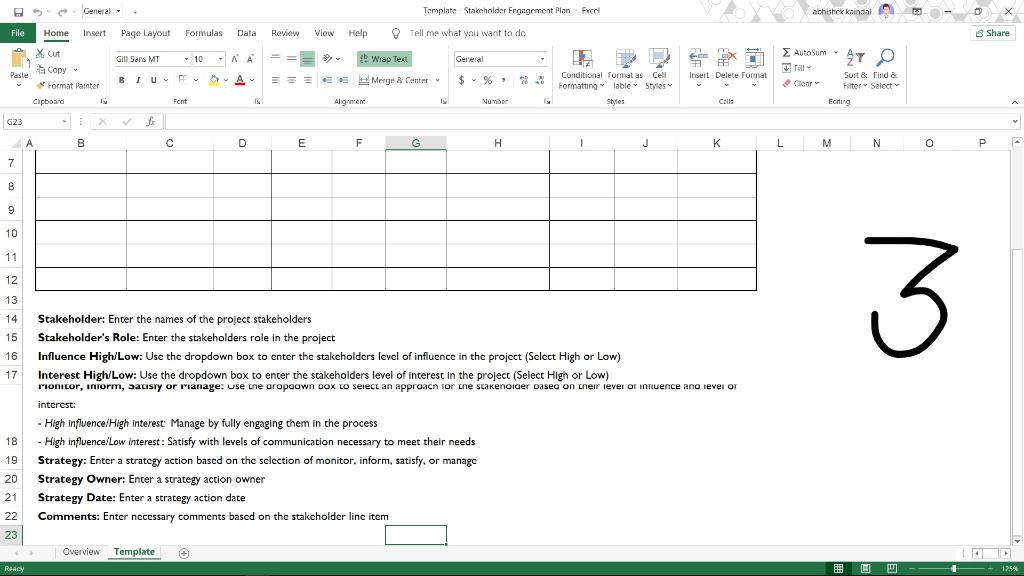Screen dimensions: 1024x576
Task: Apply the Format Painter
Action: [67, 84]
